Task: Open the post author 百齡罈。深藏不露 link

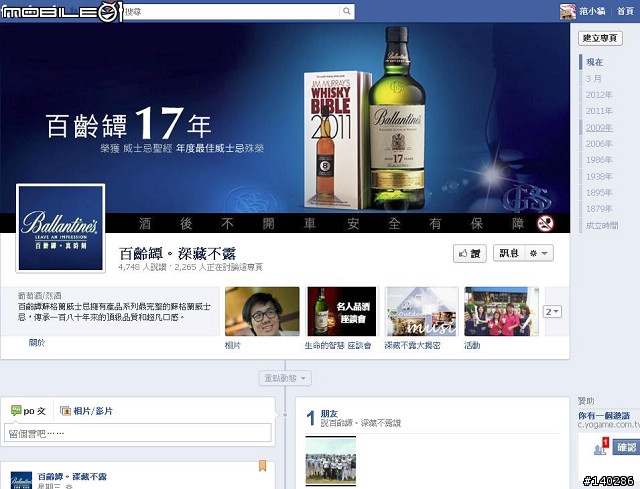Action: coord(72,476)
